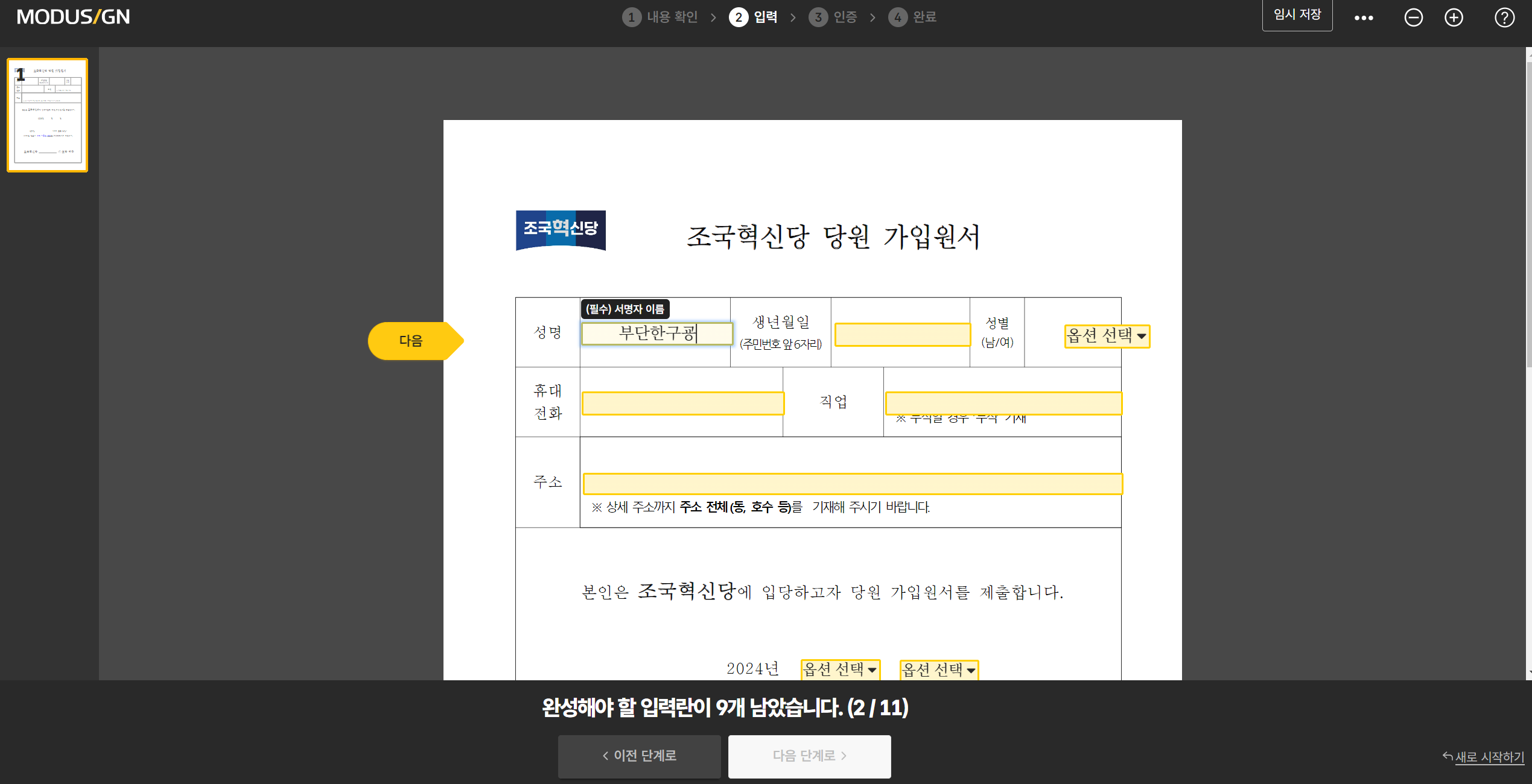Zoom out using the minus icon
This screenshot has width=1532, height=784.
[1414, 17]
